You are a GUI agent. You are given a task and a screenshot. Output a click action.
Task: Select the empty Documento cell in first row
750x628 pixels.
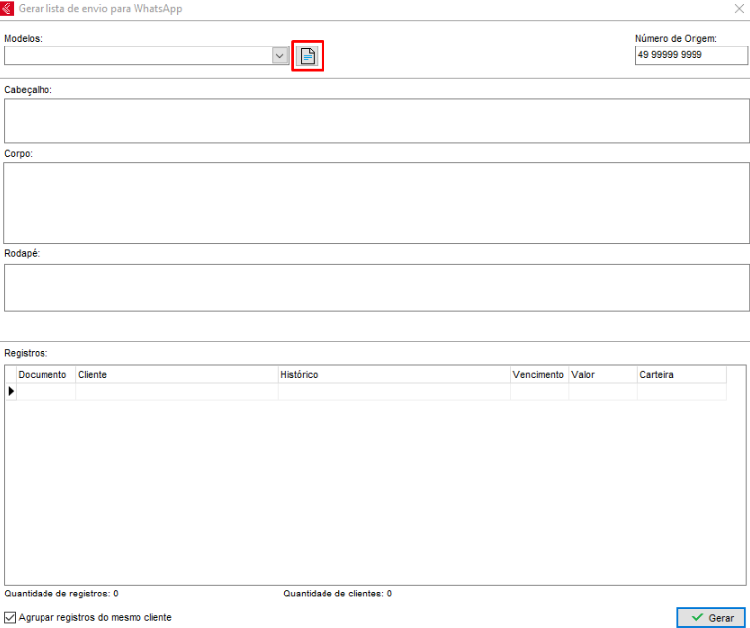tap(46, 392)
